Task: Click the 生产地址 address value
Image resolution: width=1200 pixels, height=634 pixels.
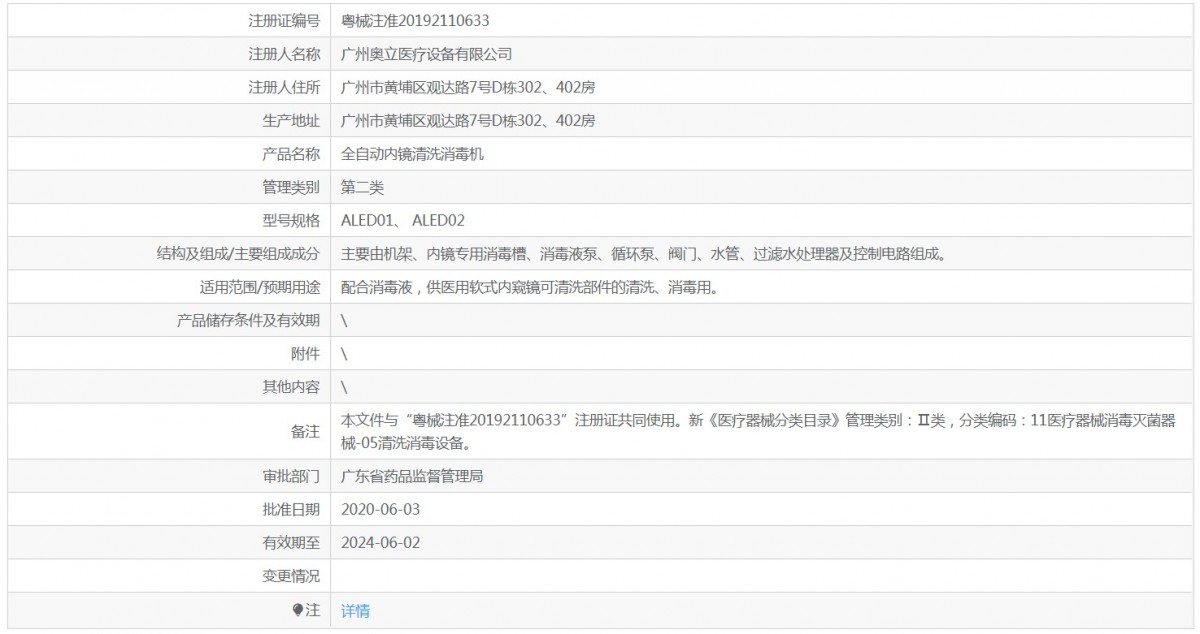Action: tap(468, 121)
